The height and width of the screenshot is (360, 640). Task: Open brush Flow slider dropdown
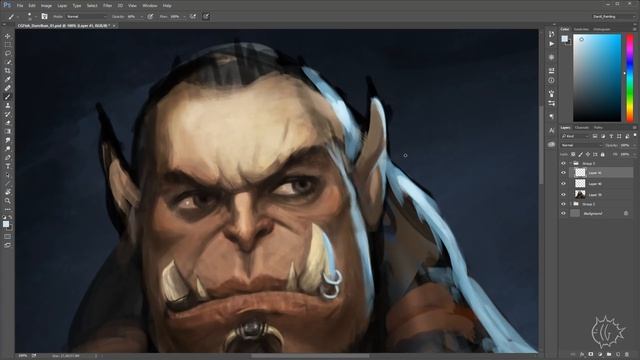184,17
